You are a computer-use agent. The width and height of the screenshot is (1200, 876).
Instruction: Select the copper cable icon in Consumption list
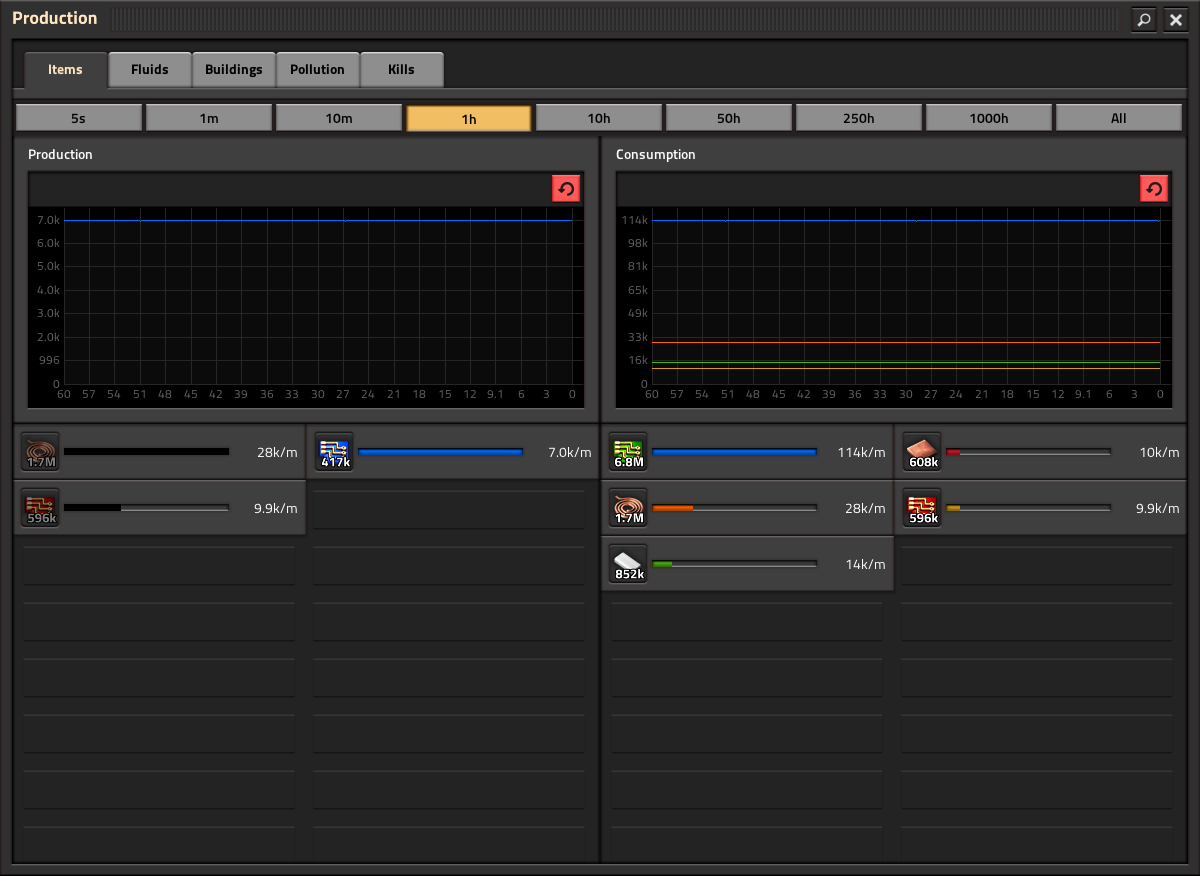(x=629, y=508)
